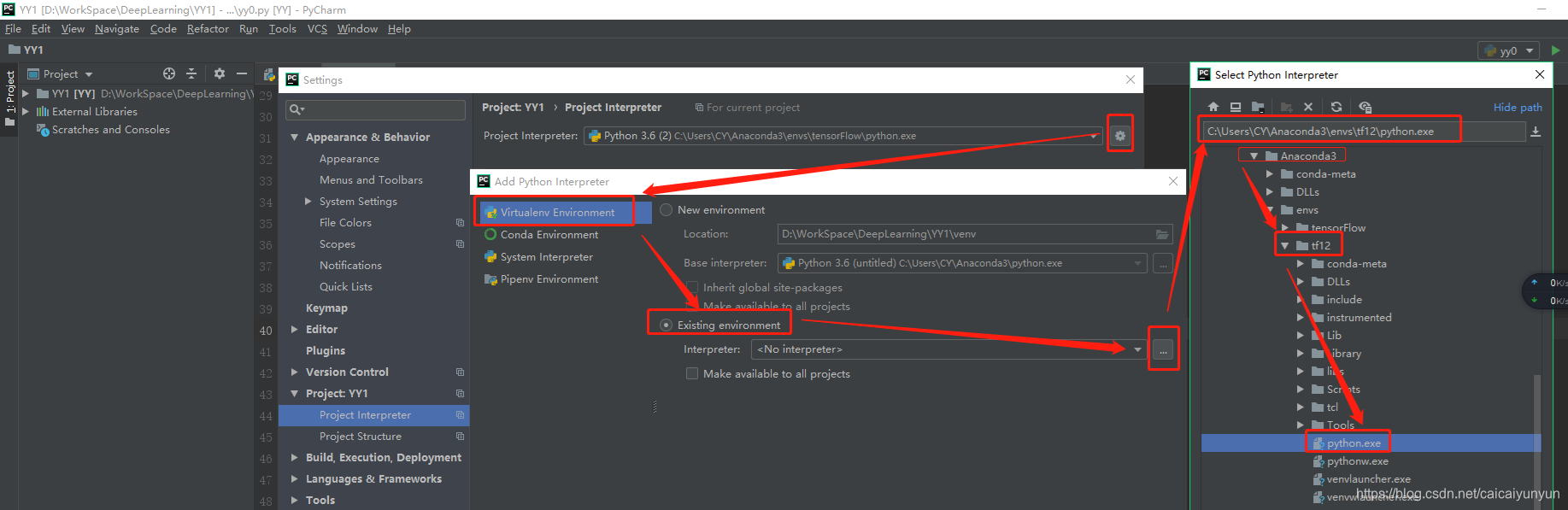Viewport: 1568px width, 510px height.
Task: Open the Tools menu
Action: click(283, 29)
